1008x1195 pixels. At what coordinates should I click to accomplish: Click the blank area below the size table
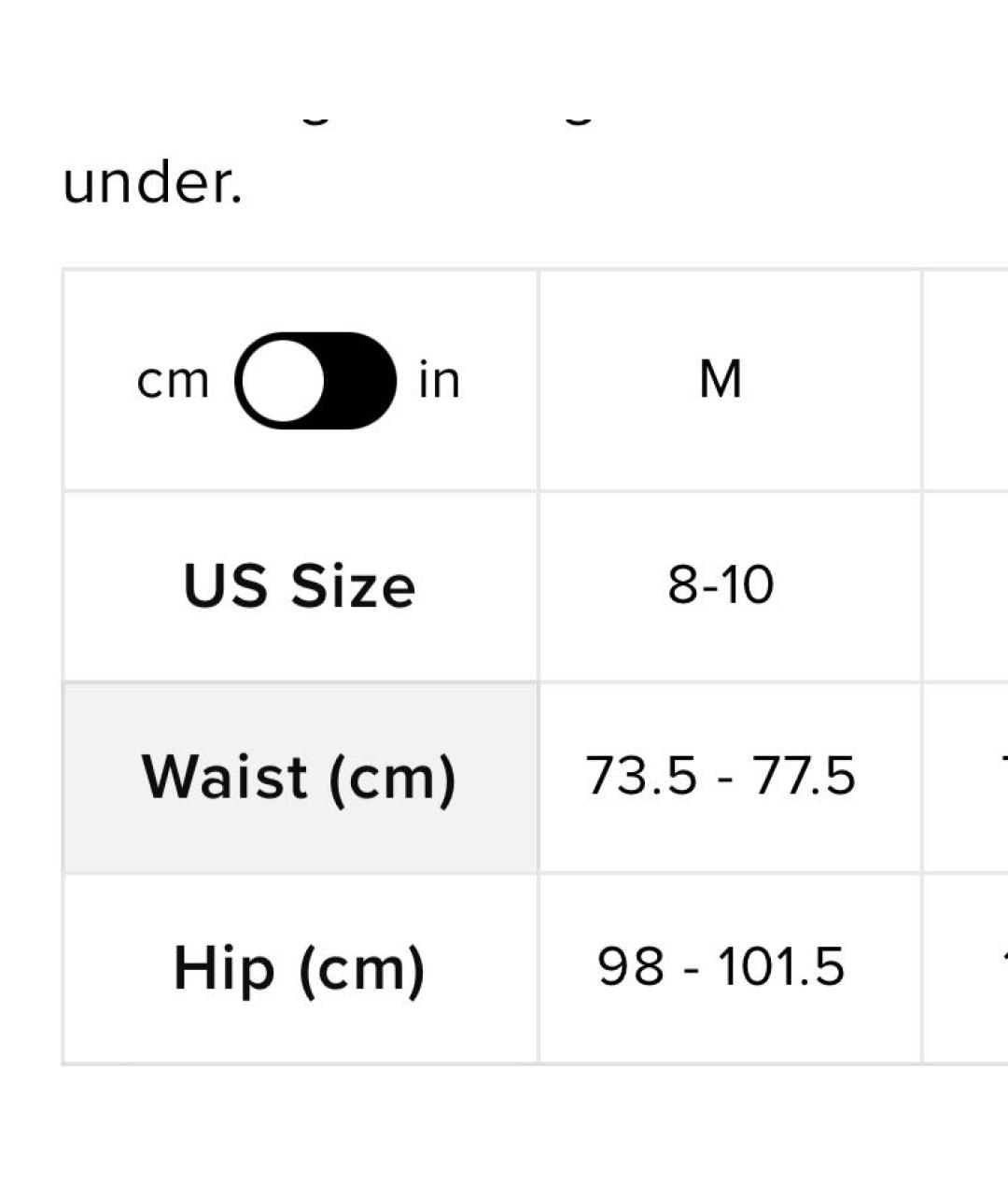(x=504, y=1132)
